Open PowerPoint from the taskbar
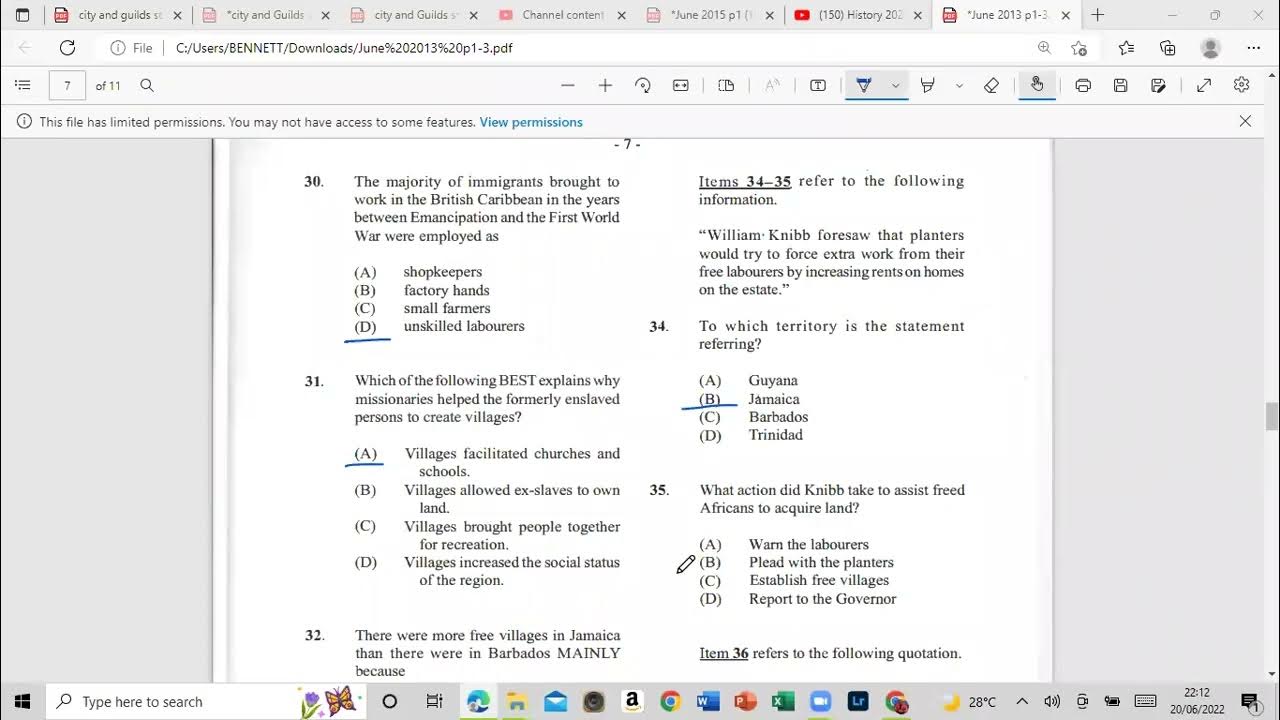 coord(745,701)
